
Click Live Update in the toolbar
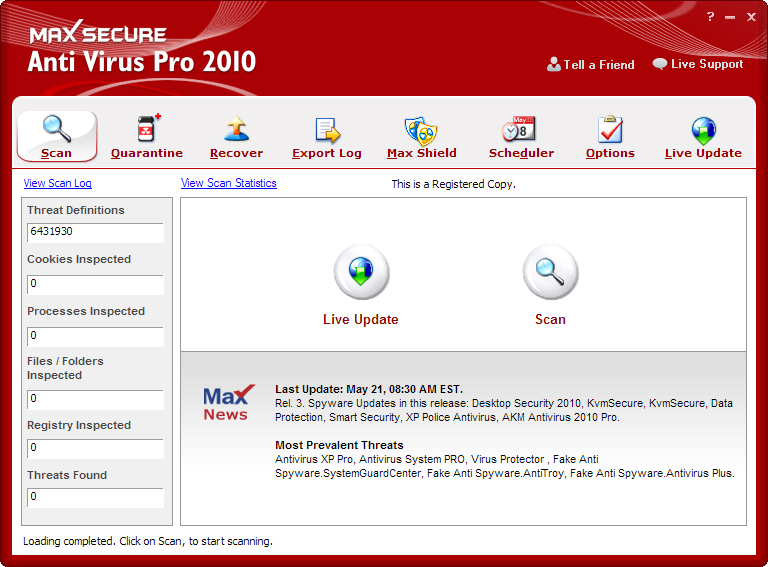(703, 137)
